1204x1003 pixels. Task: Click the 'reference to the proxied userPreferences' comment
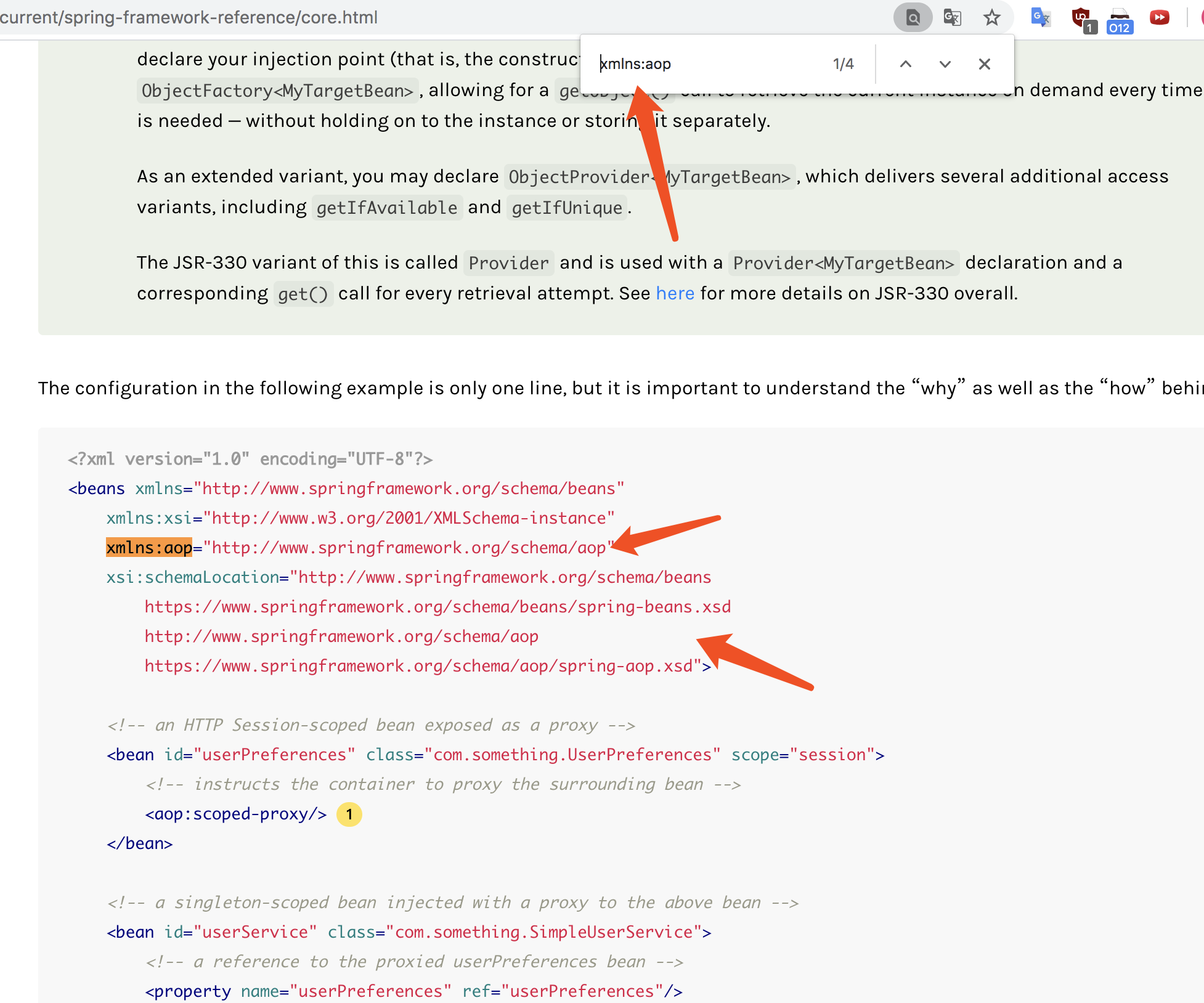[x=414, y=962]
